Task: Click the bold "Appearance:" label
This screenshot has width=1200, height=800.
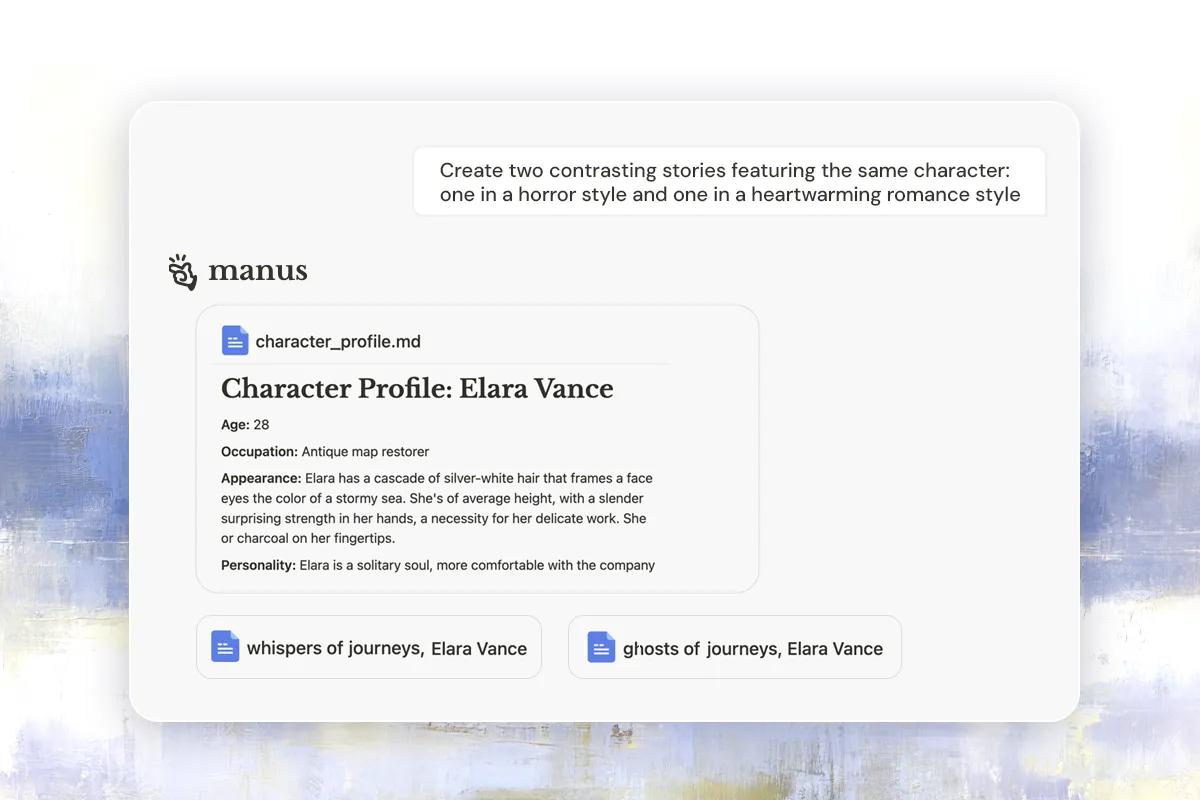Action: 261,478
